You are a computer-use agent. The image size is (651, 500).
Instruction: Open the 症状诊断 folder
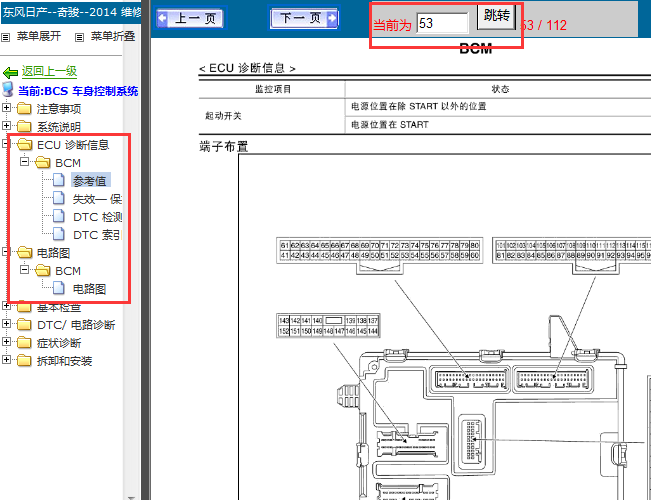(x=59, y=343)
